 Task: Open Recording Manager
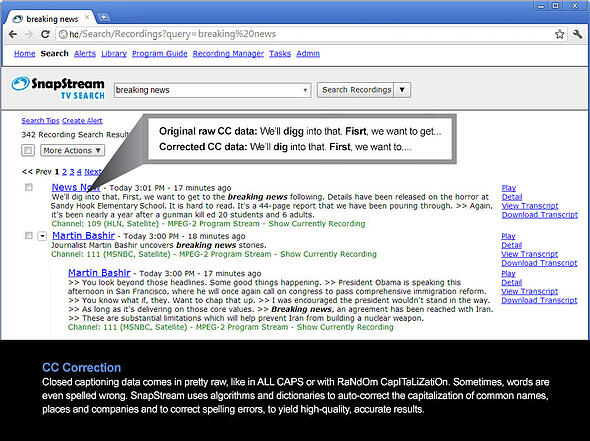228,53
